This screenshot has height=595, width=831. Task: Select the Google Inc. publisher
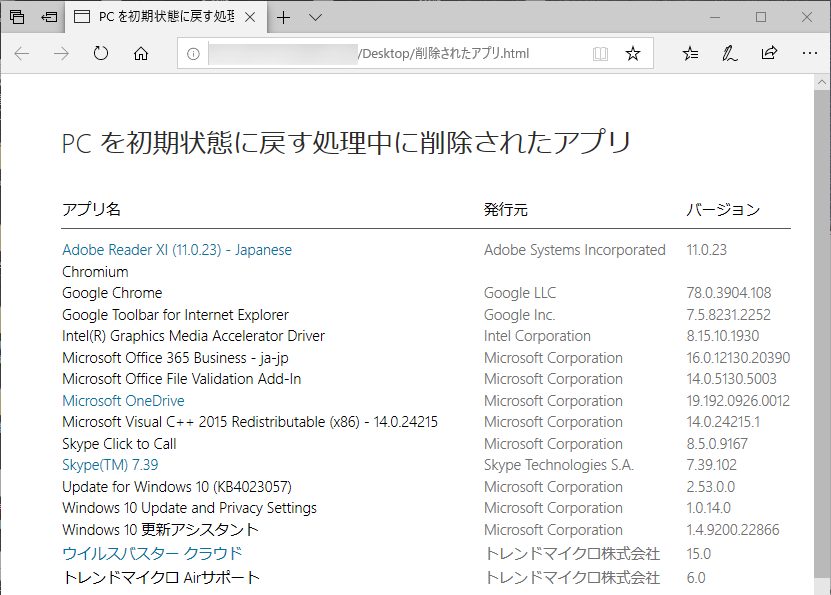pos(519,315)
